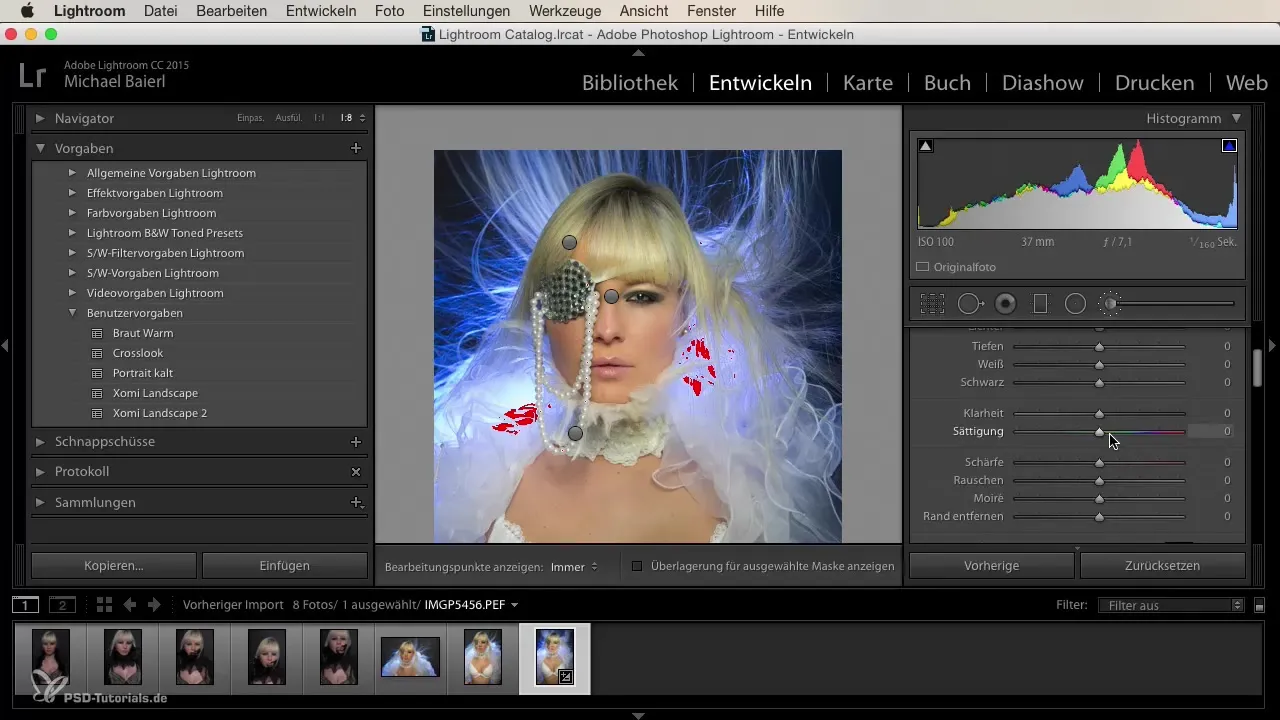Switch to main window view 1

point(26,605)
